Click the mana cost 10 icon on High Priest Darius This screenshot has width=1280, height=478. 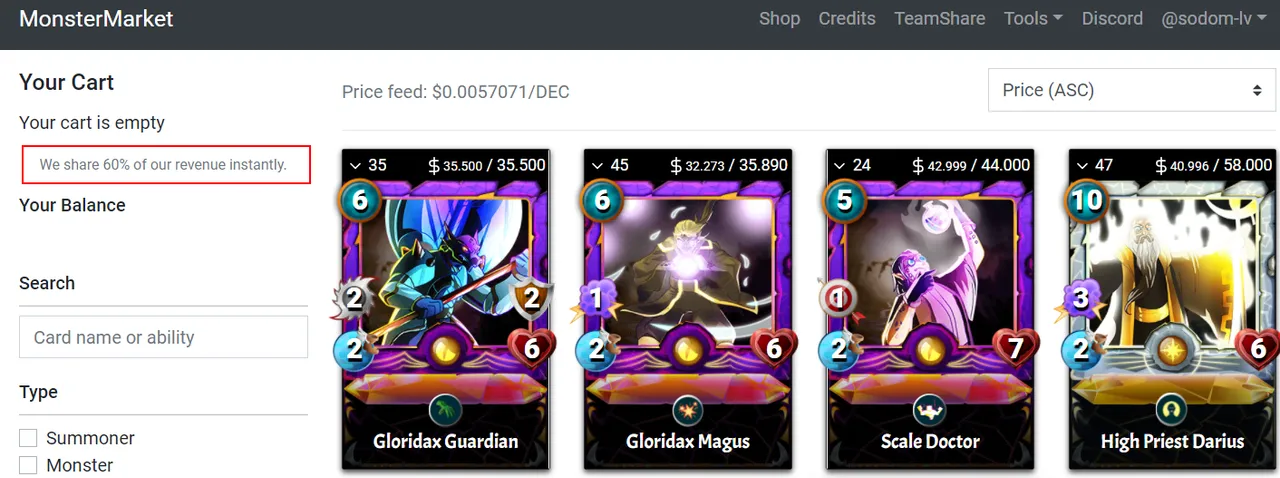(1087, 200)
